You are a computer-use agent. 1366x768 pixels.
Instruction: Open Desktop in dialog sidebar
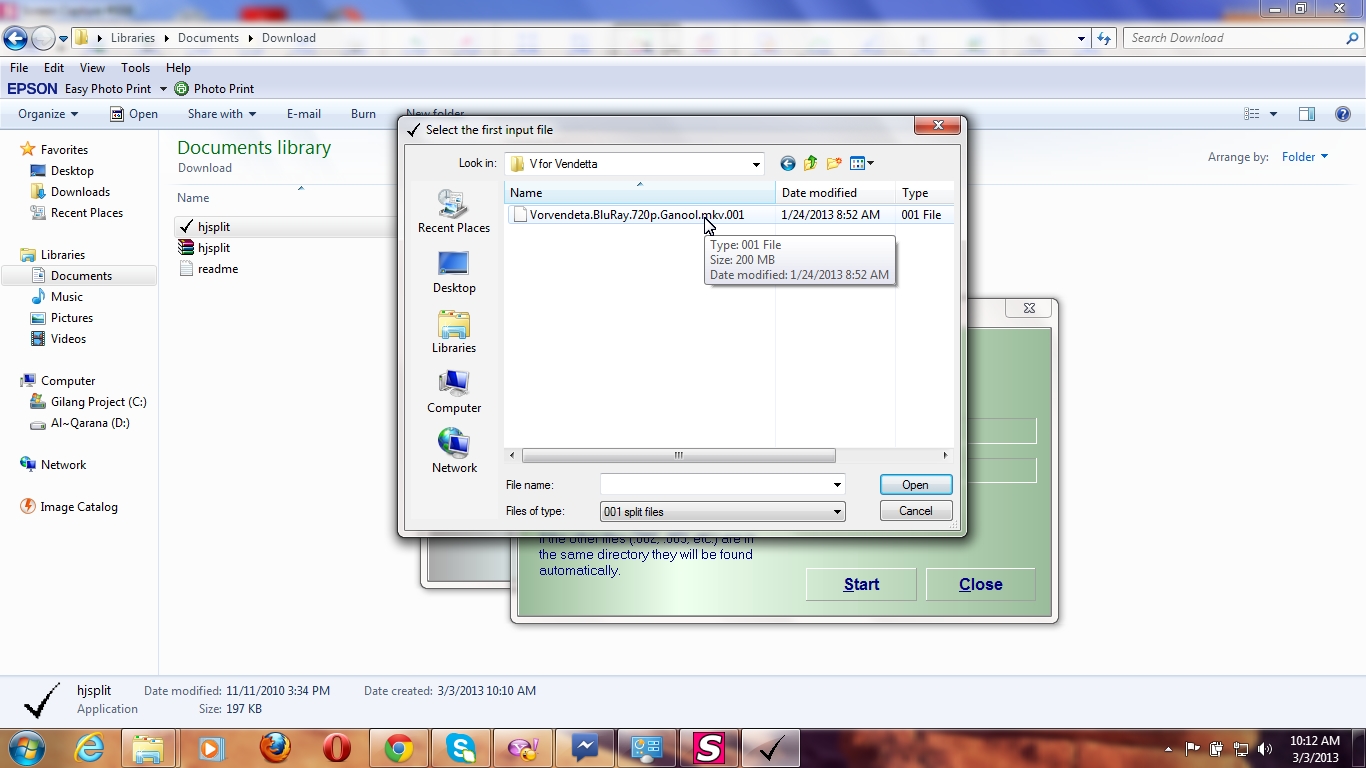coord(454,272)
